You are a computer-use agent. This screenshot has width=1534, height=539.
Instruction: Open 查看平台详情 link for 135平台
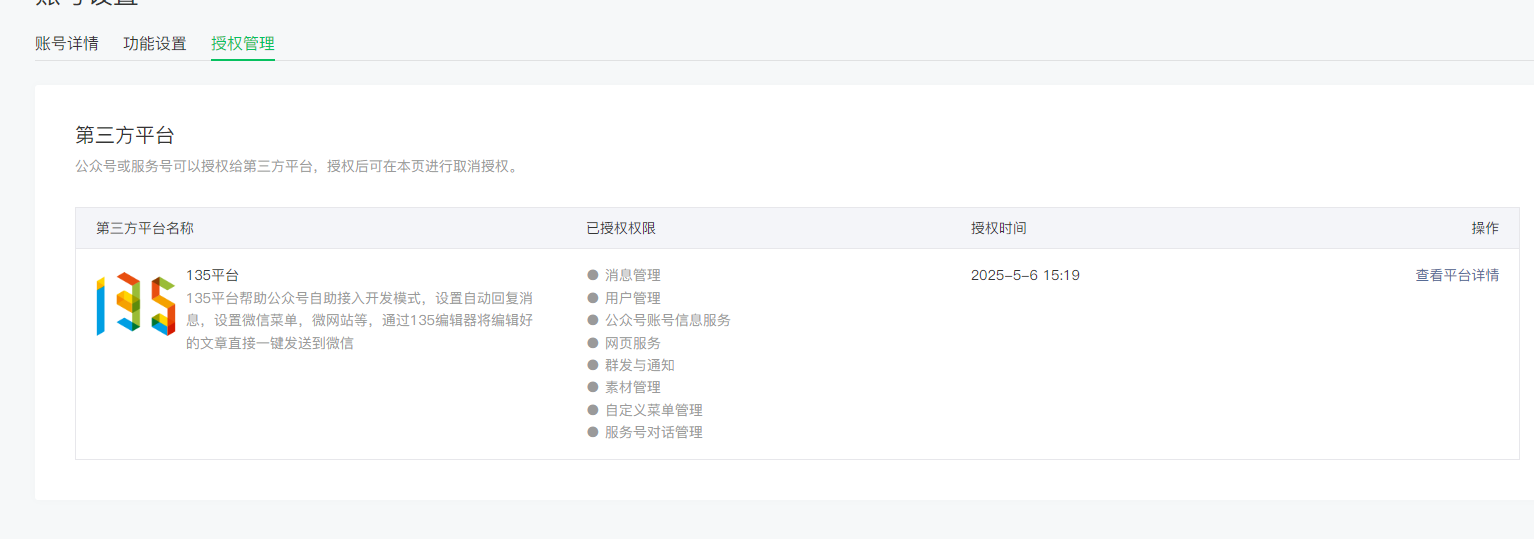click(x=1457, y=275)
